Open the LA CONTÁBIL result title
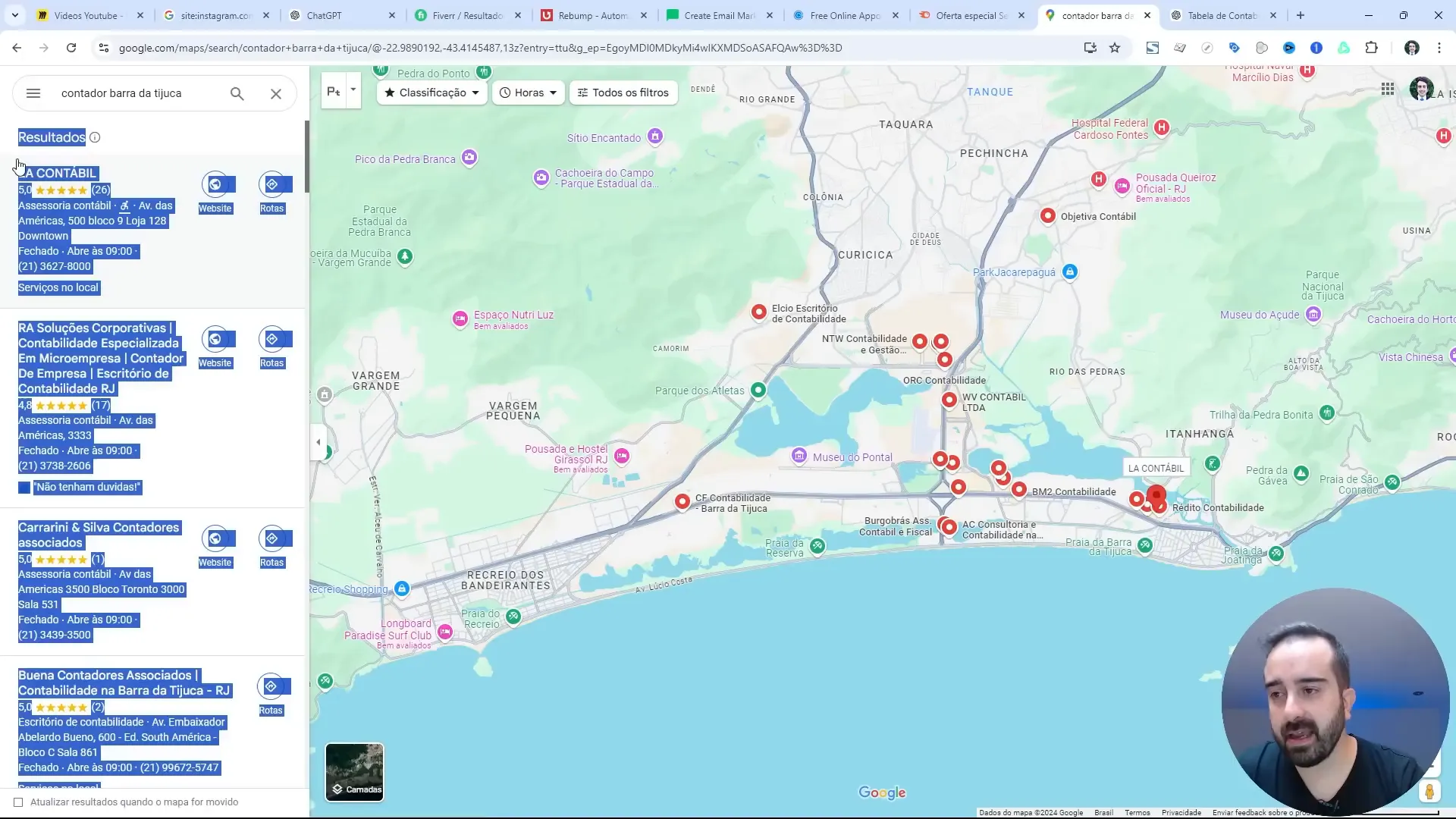The width and height of the screenshot is (1456, 819). click(58, 173)
